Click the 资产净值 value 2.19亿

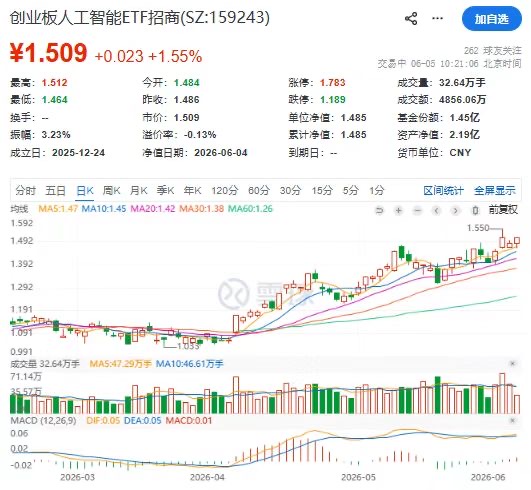coord(464,135)
